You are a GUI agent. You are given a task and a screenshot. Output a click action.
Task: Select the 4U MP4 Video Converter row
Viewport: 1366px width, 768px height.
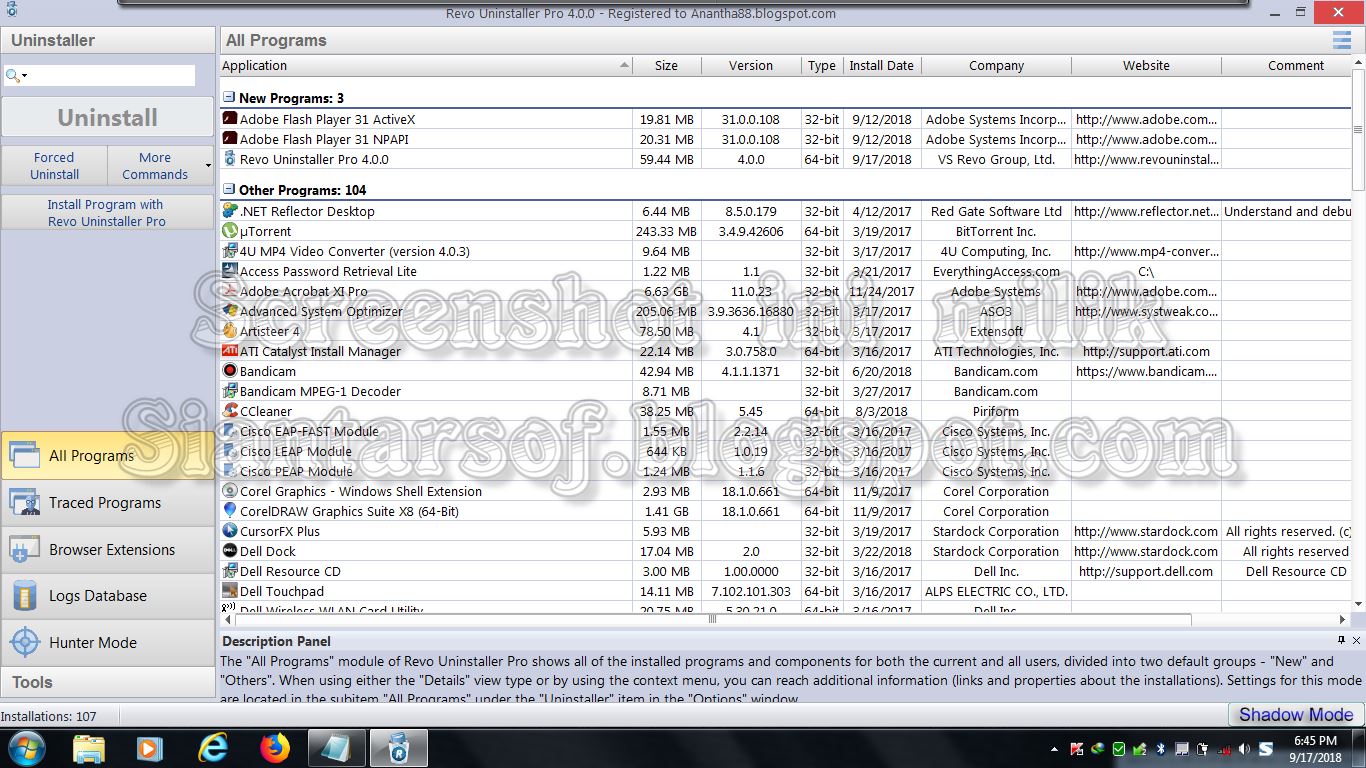point(785,251)
